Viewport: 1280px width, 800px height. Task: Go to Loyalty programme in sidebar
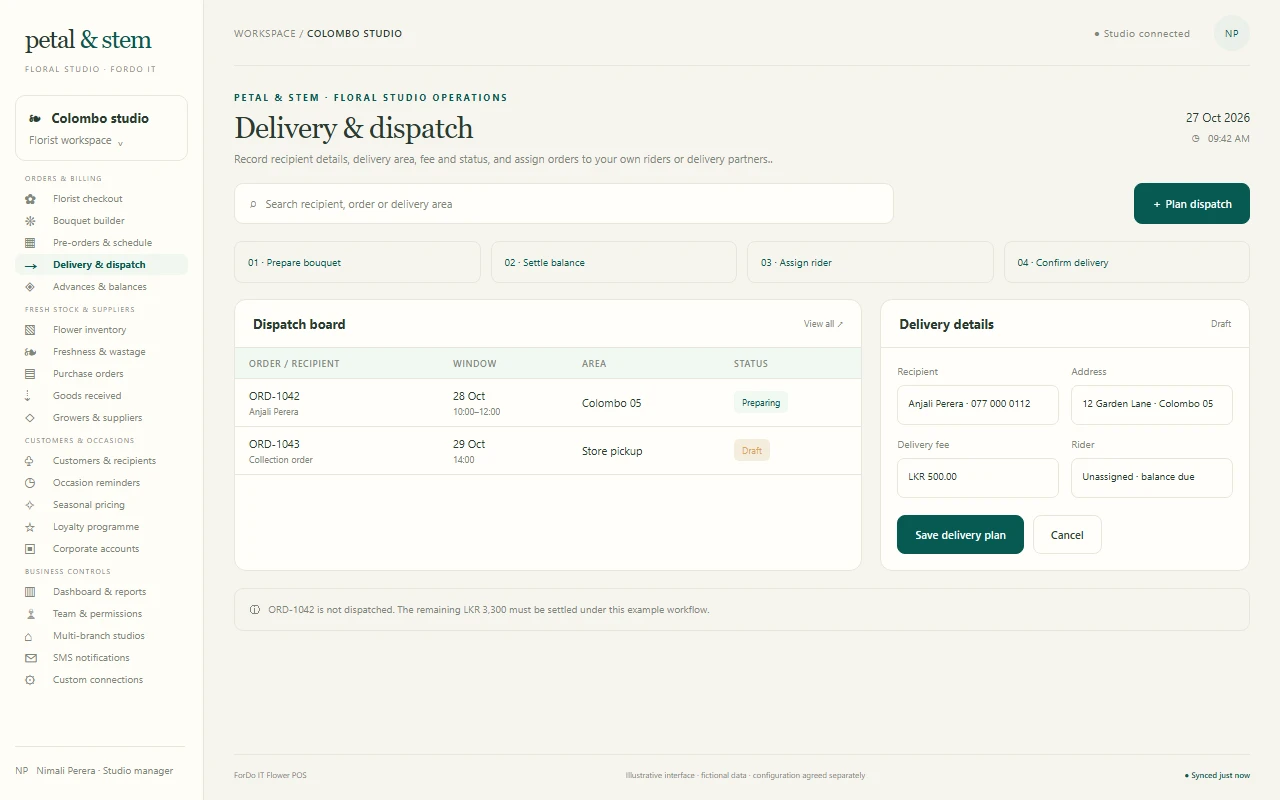pyautogui.click(x=101, y=527)
